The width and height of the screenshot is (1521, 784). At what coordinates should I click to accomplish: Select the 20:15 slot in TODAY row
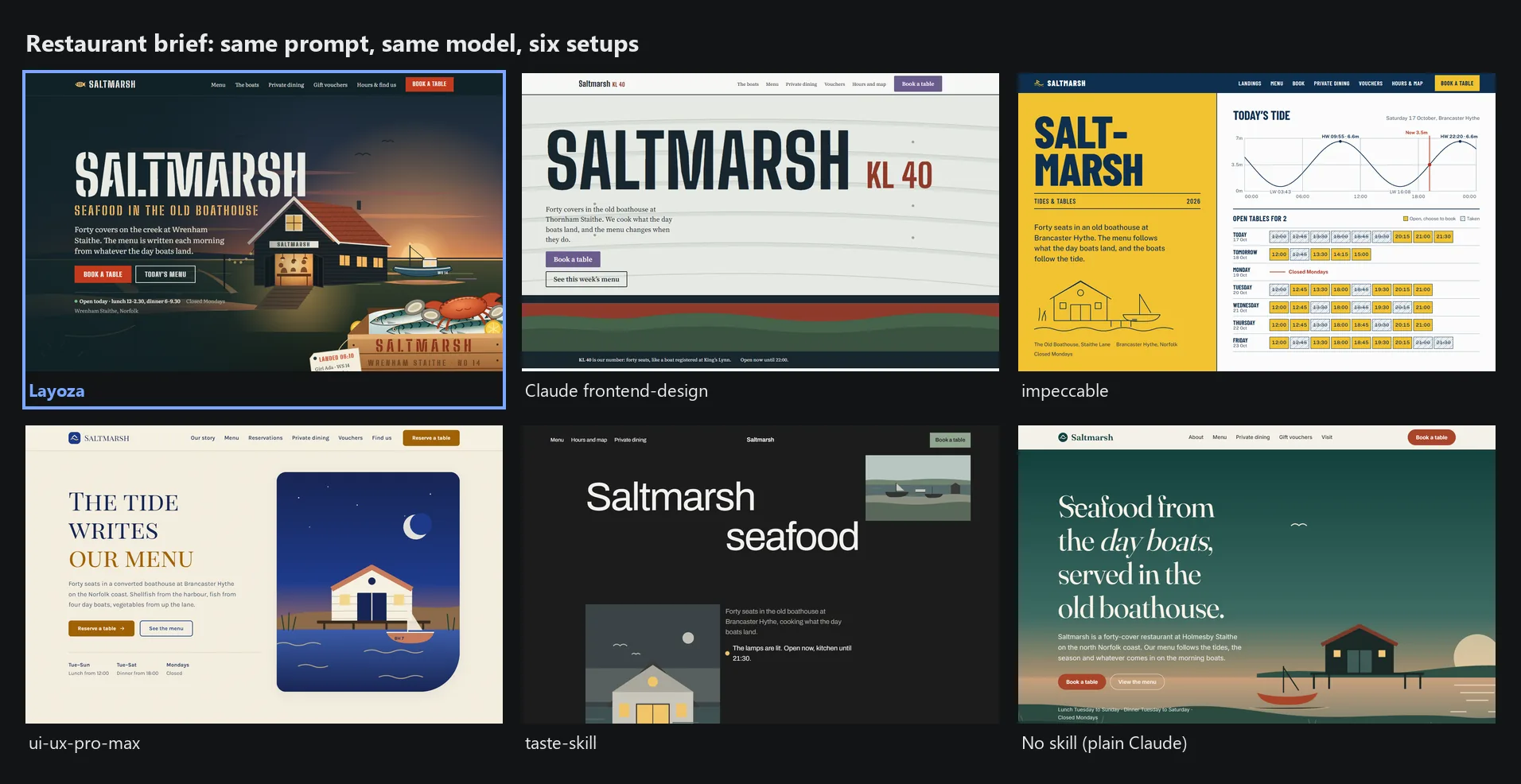pos(1402,237)
